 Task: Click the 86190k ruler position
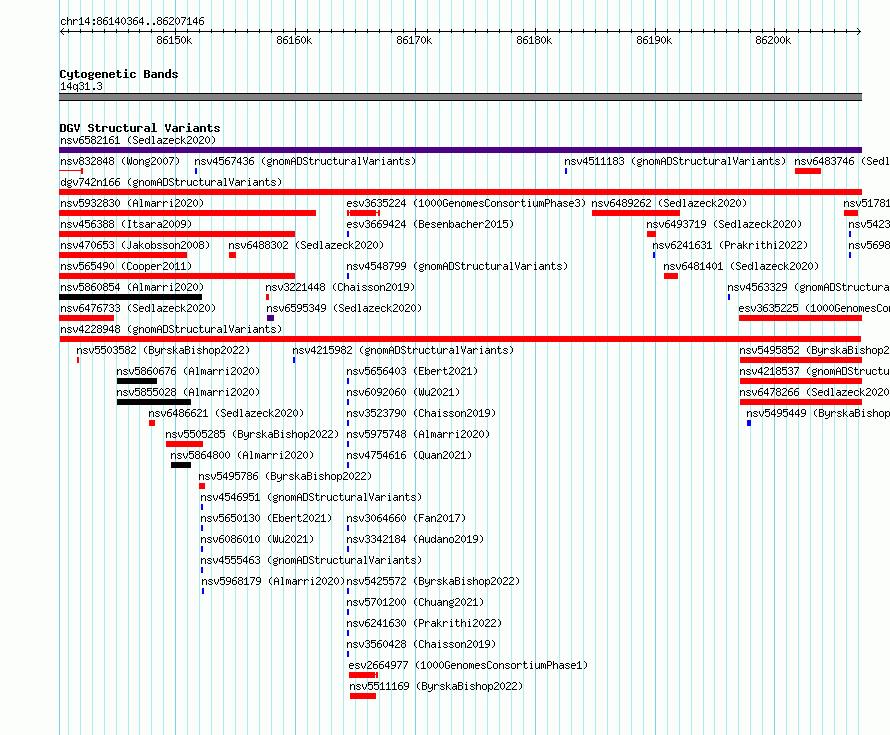(x=654, y=40)
